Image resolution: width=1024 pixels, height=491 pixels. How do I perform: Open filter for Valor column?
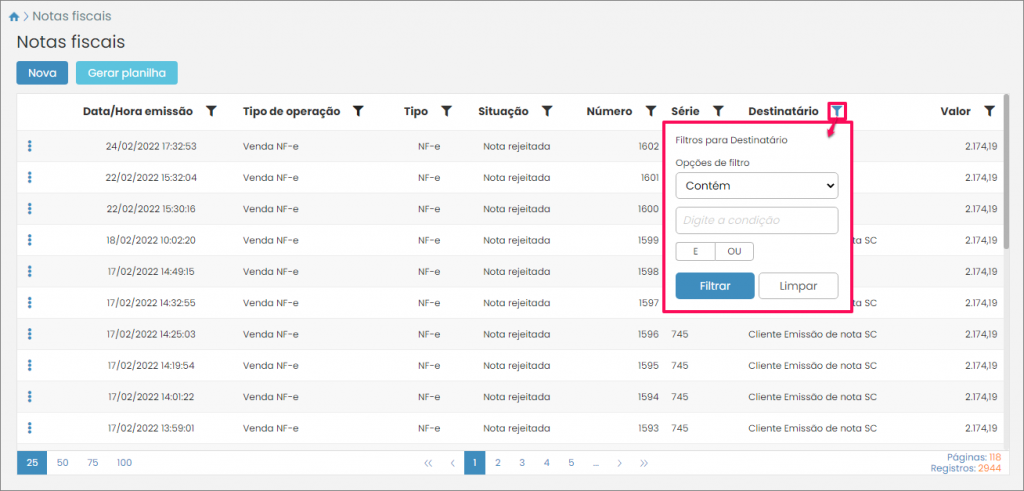tap(989, 111)
